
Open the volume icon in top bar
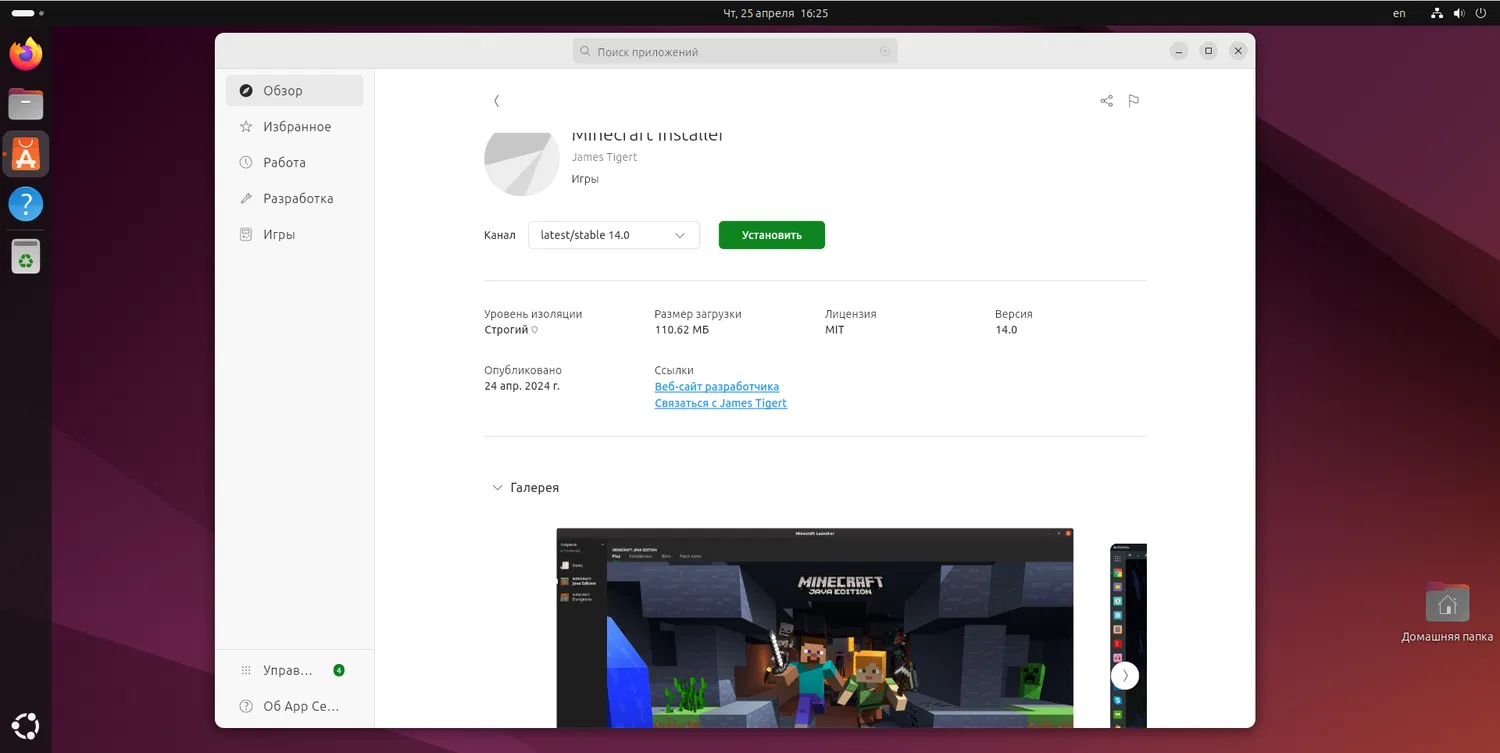[x=1459, y=13]
